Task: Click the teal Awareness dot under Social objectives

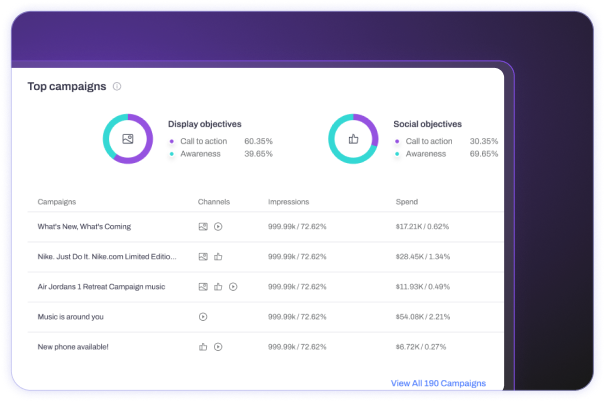Action: 398,154
